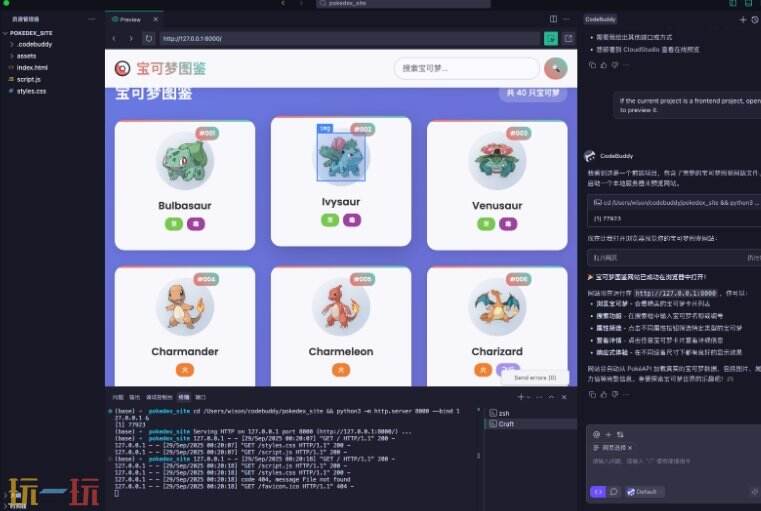This screenshot has height=511, width=761.
Task: Select the CodeBuddy panel tab
Action: [600, 19]
